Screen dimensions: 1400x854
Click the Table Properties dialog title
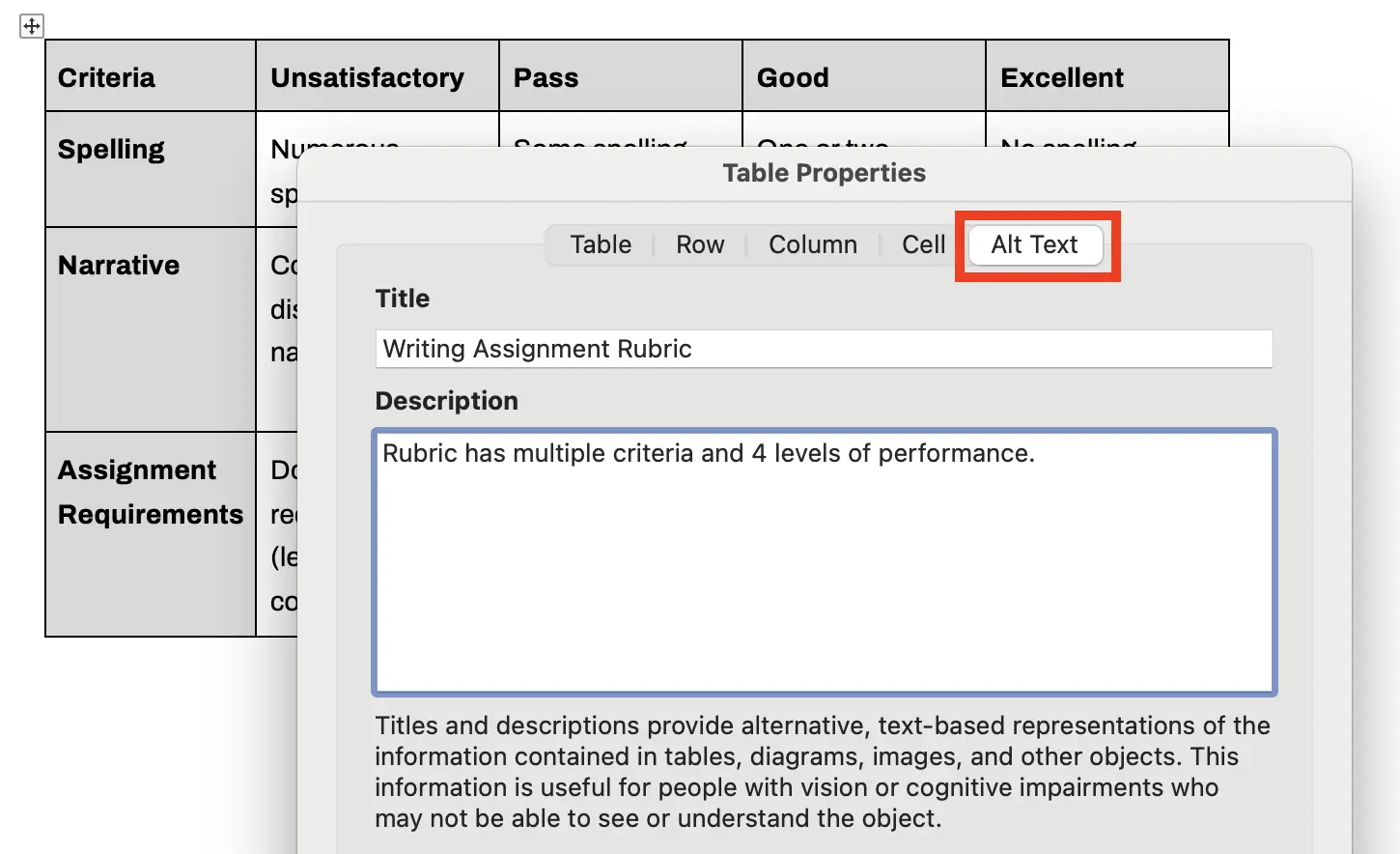pos(825,173)
